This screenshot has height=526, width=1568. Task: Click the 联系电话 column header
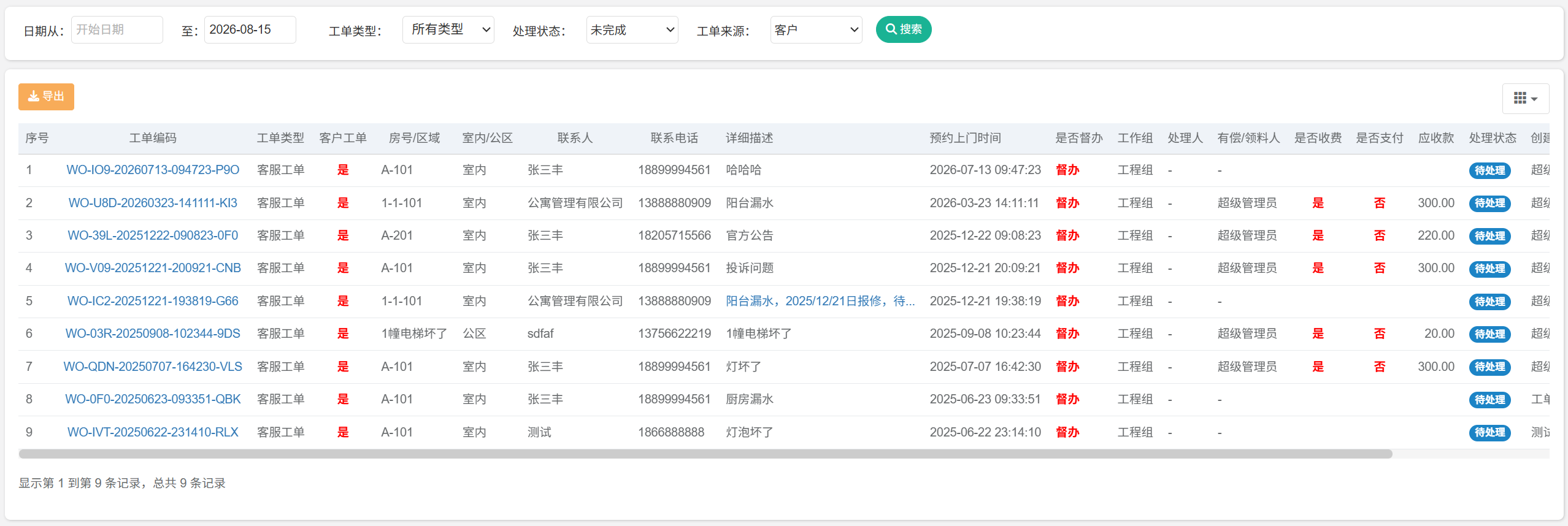click(x=674, y=138)
